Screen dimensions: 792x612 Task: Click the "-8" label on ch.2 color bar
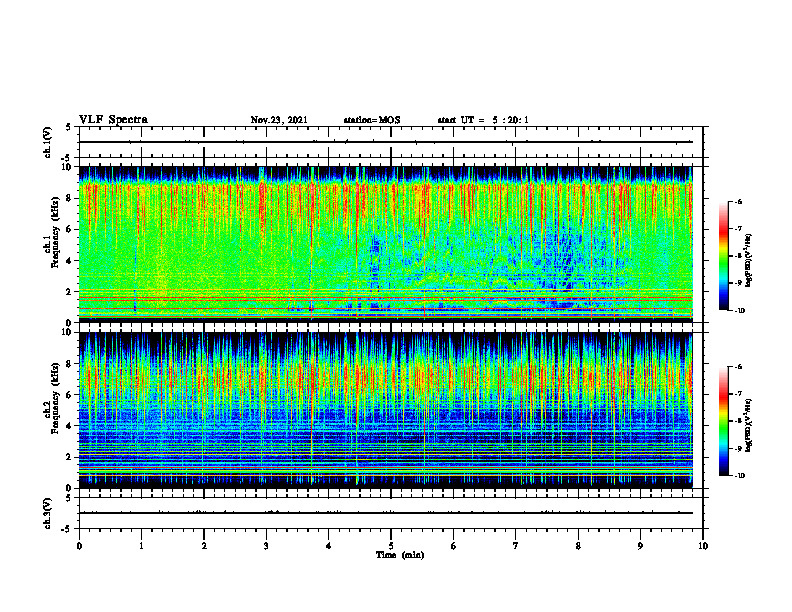[x=738, y=421]
